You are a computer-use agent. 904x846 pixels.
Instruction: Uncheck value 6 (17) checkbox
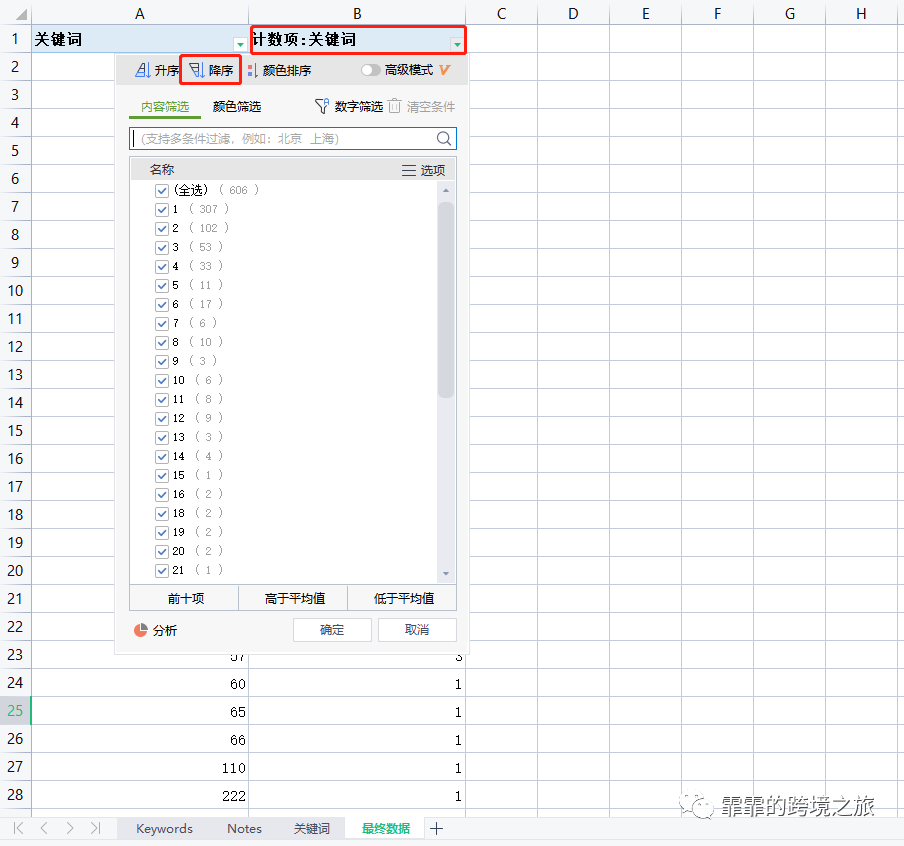coord(162,304)
